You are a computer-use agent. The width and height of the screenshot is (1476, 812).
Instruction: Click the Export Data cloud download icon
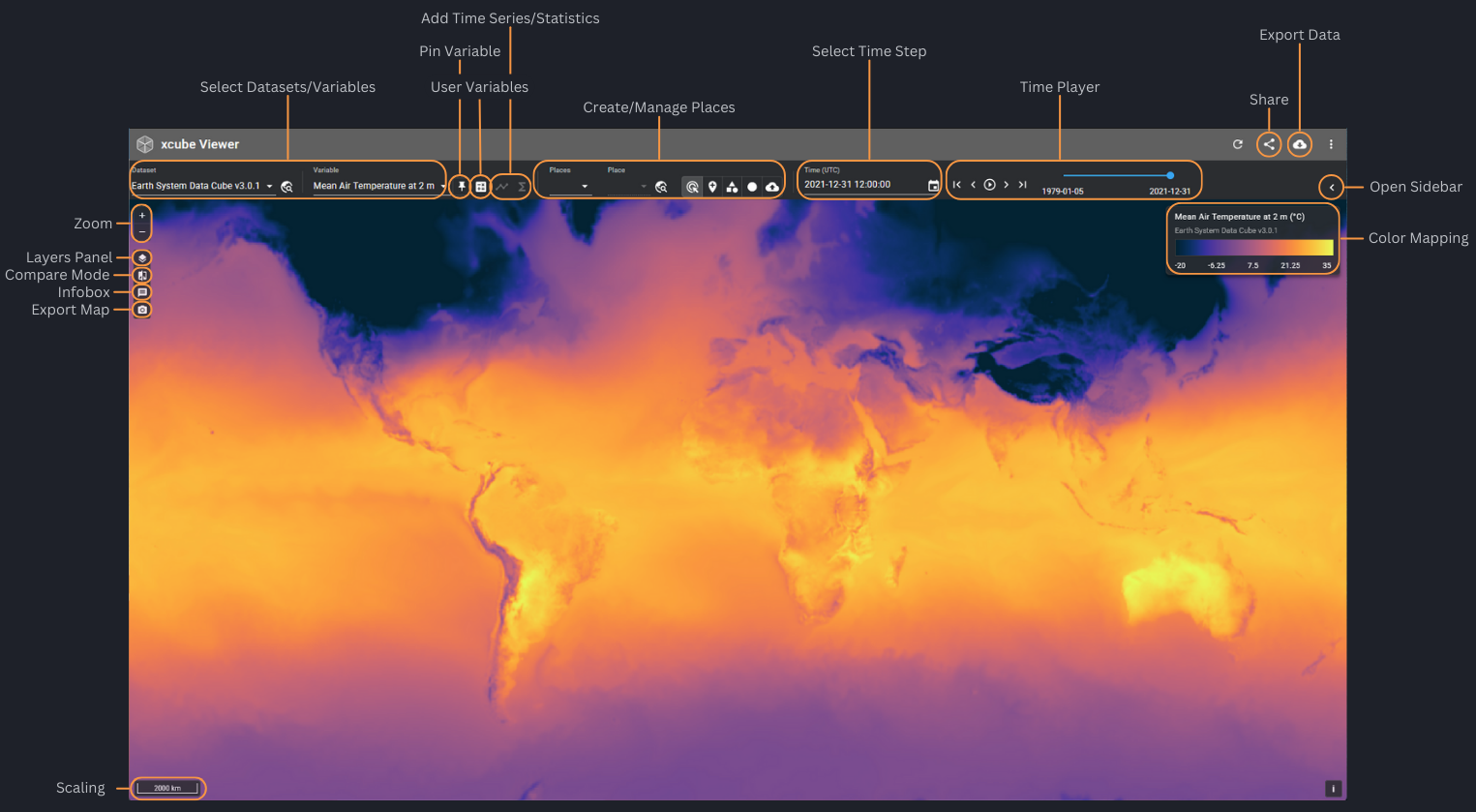click(x=1300, y=144)
